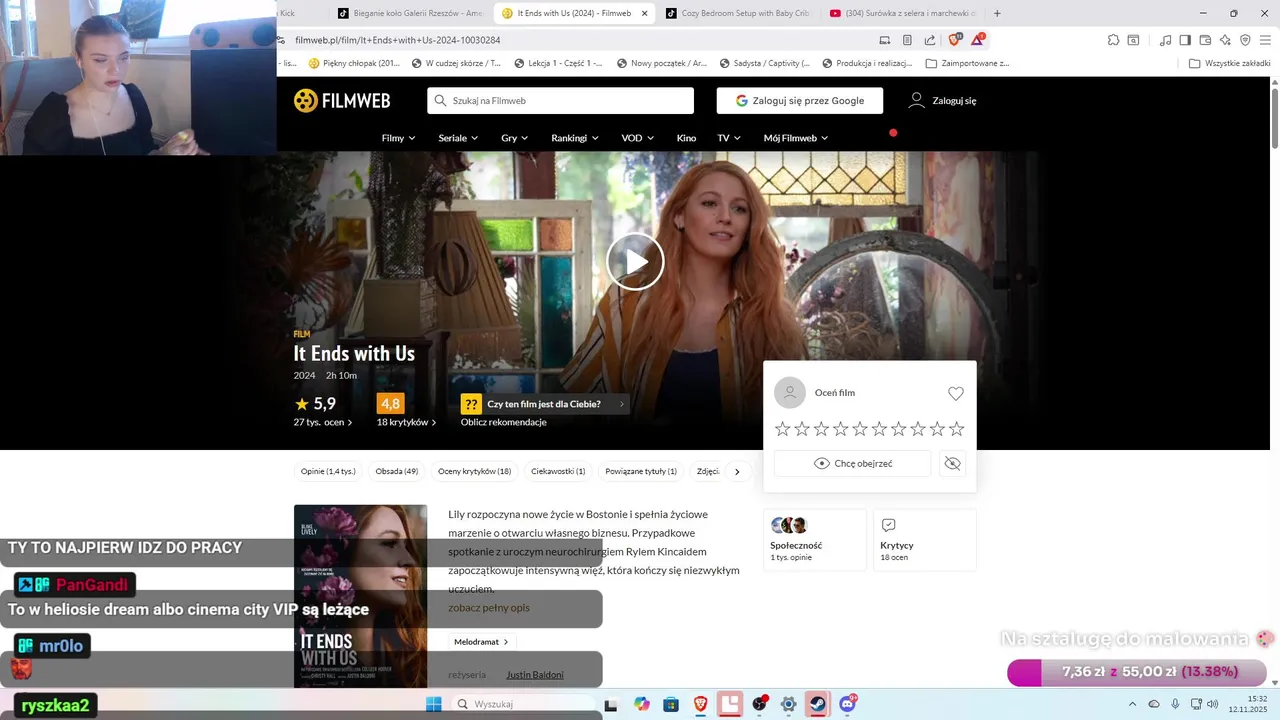The image size is (1280, 720).
Task: Open the Krytycy ratings card
Action: pos(924,540)
